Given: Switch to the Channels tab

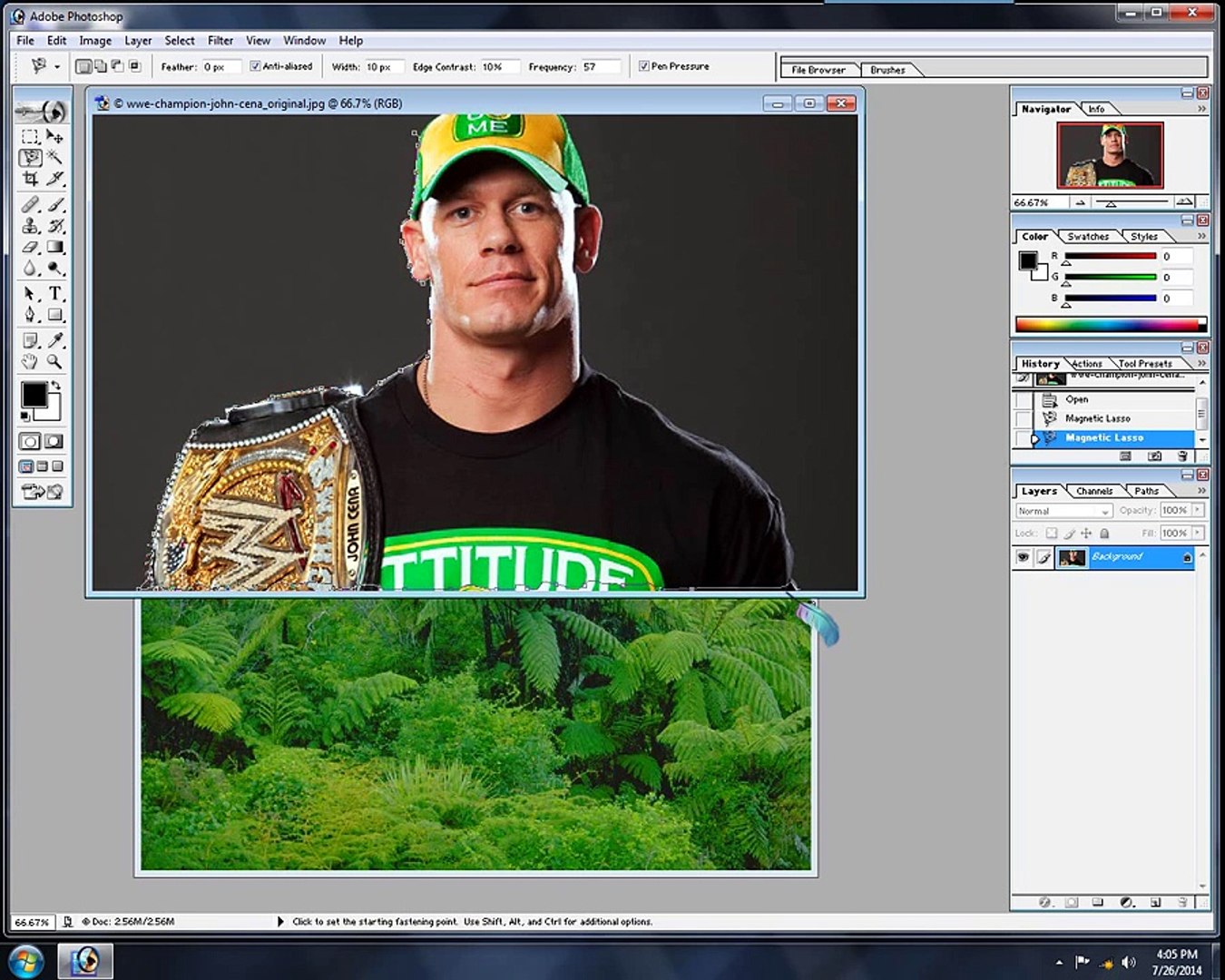Looking at the screenshot, I should tap(1094, 491).
